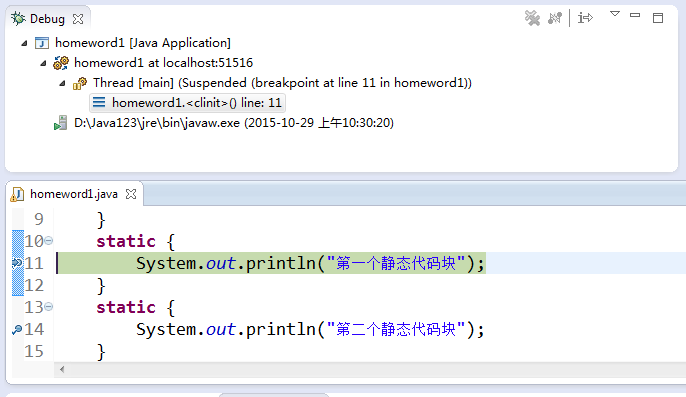Toggle the breakpoint on line 14
The height and width of the screenshot is (397, 686).
17,329
